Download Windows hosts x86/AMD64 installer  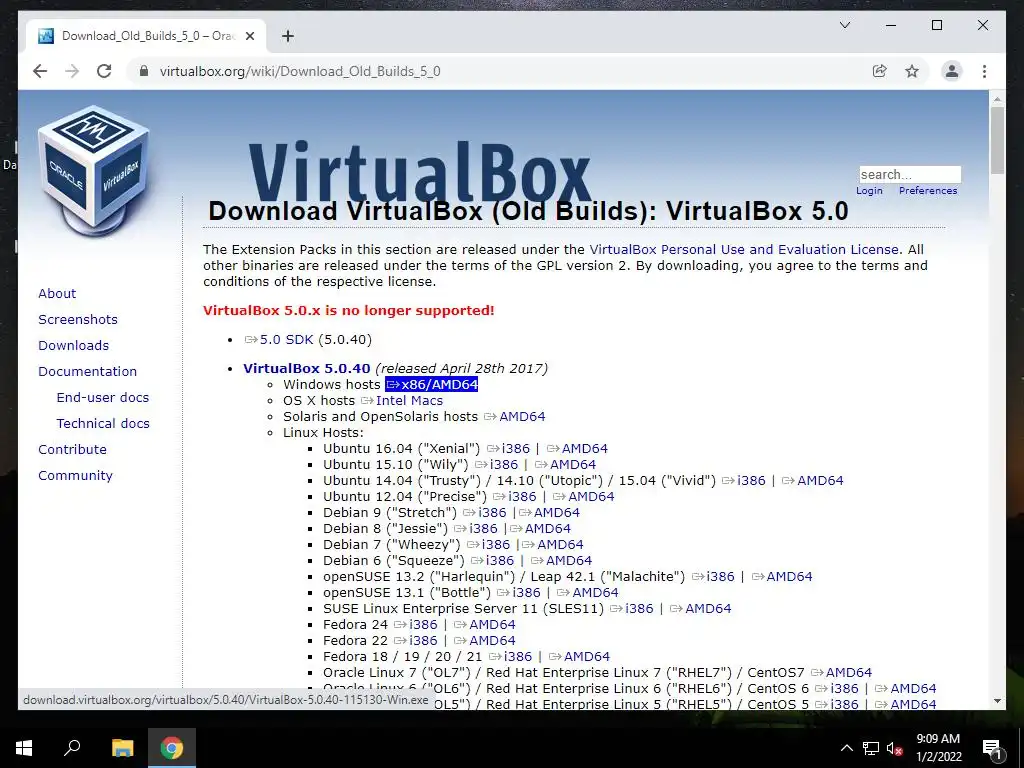pos(432,385)
